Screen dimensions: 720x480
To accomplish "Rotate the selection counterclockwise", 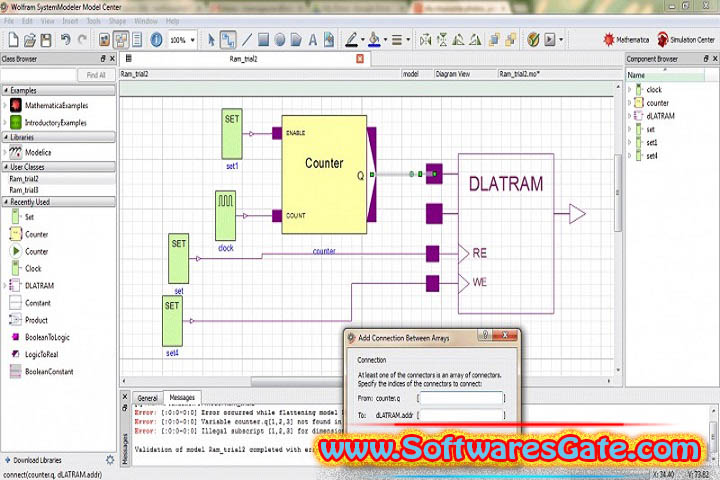I will [458, 40].
